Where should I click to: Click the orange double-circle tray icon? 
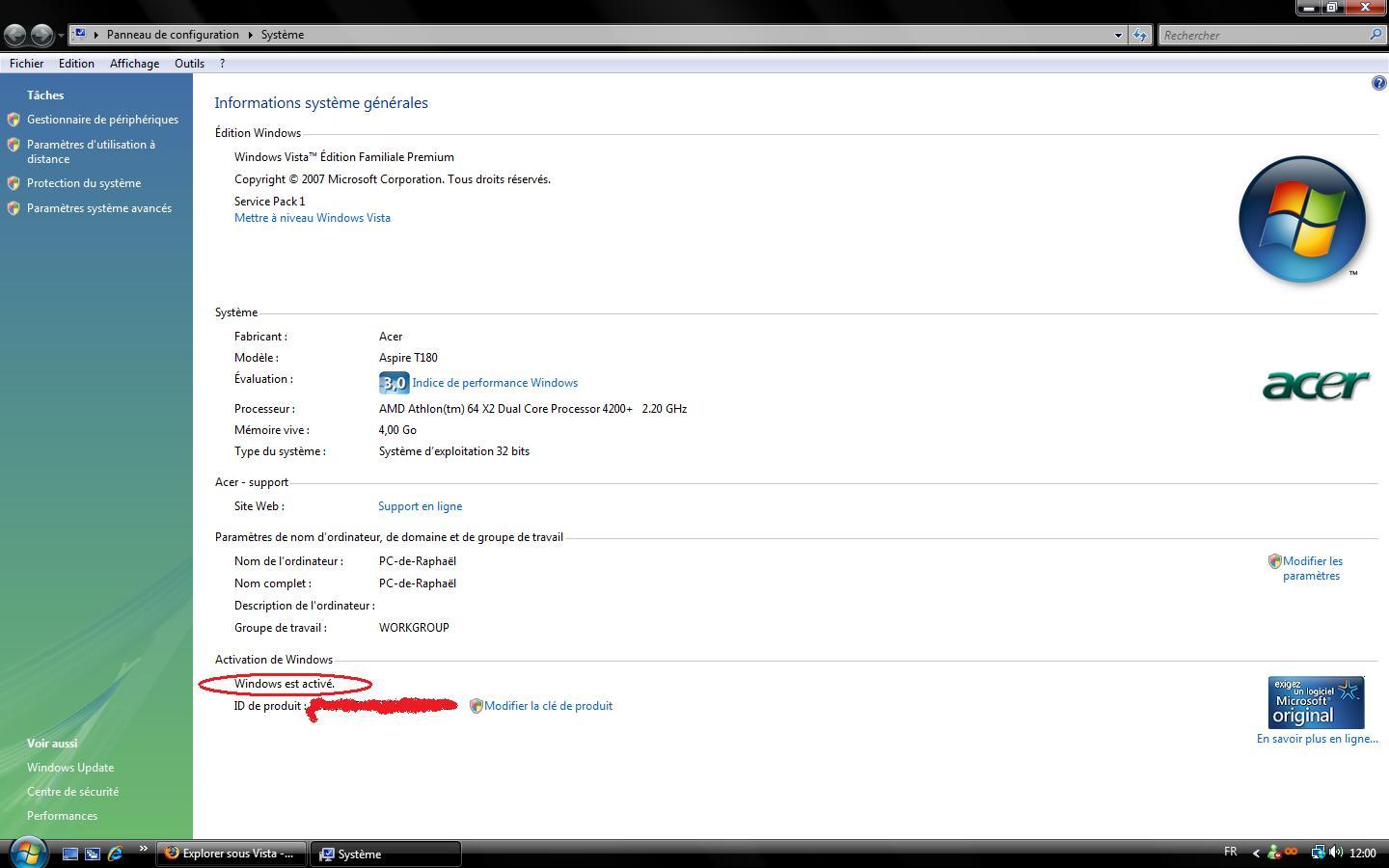(x=1291, y=852)
